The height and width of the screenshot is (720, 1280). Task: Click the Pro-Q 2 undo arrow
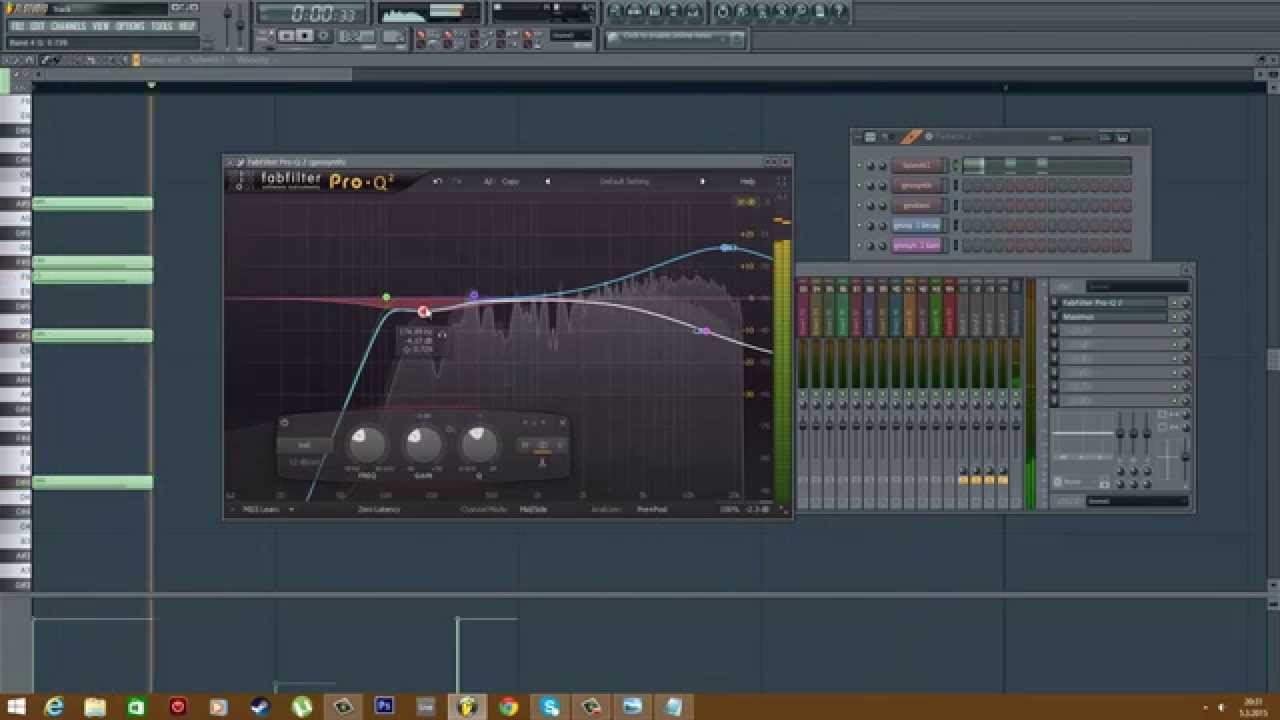(438, 181)
